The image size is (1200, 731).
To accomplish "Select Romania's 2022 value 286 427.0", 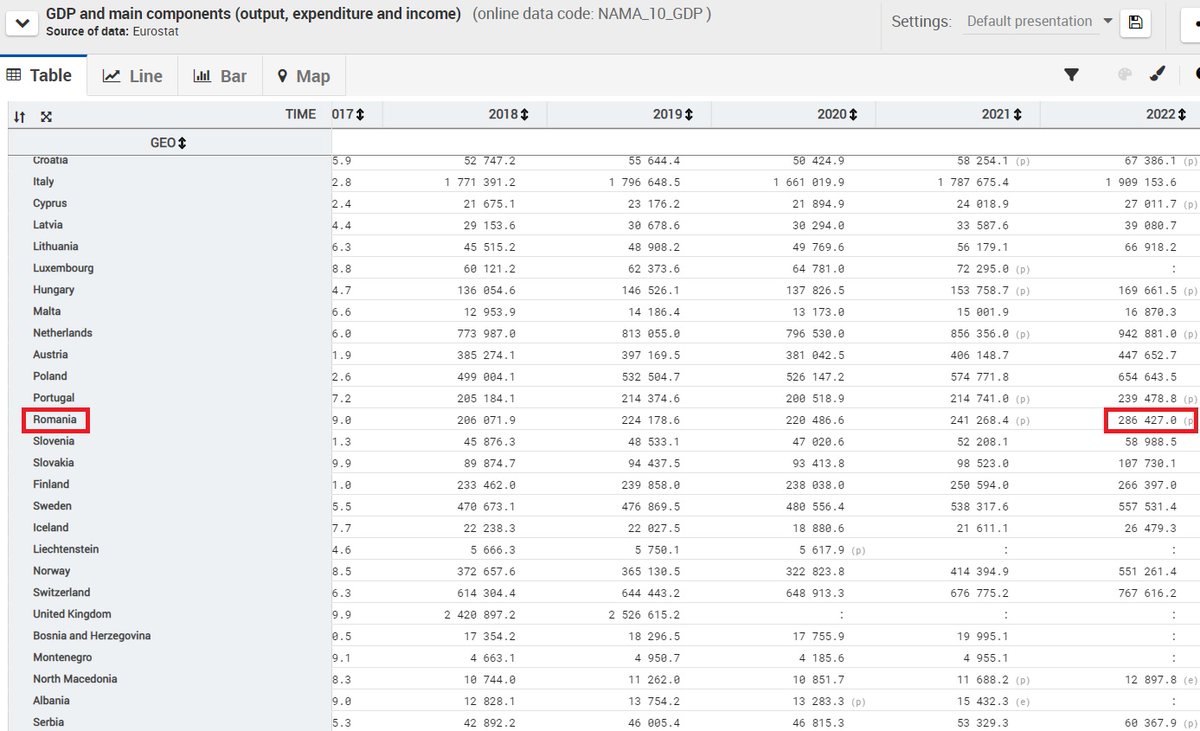I will click(1148, 421).
